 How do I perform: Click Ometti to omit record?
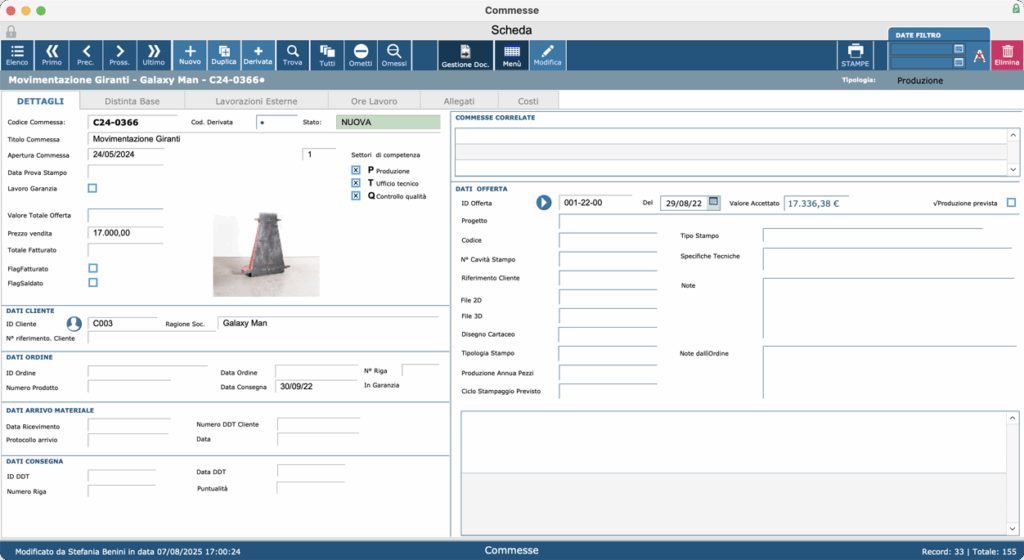360,55
